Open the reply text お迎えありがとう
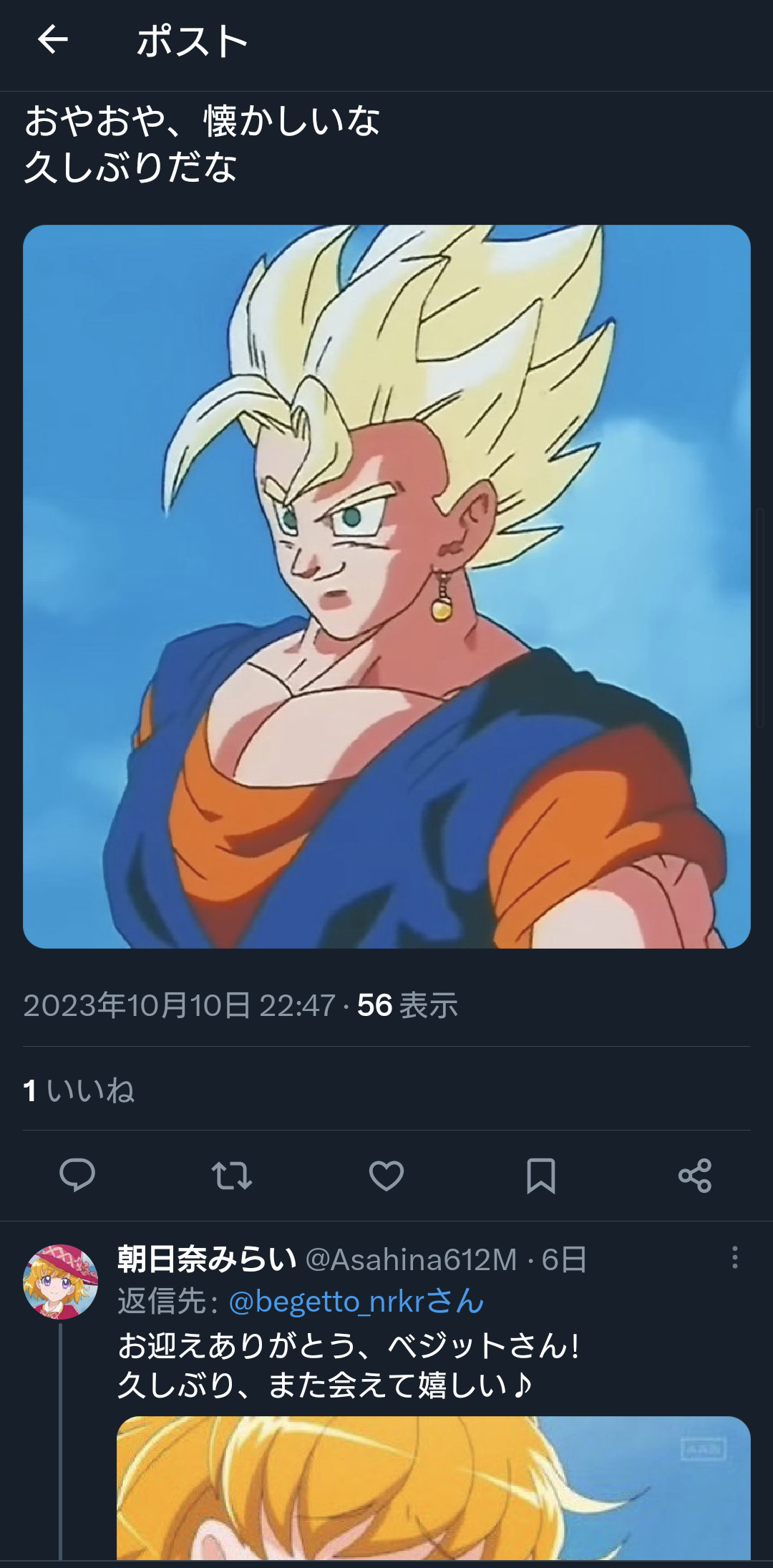Screen dimensions: 773x1568 pyautogui.click(x=349, y=1365)
